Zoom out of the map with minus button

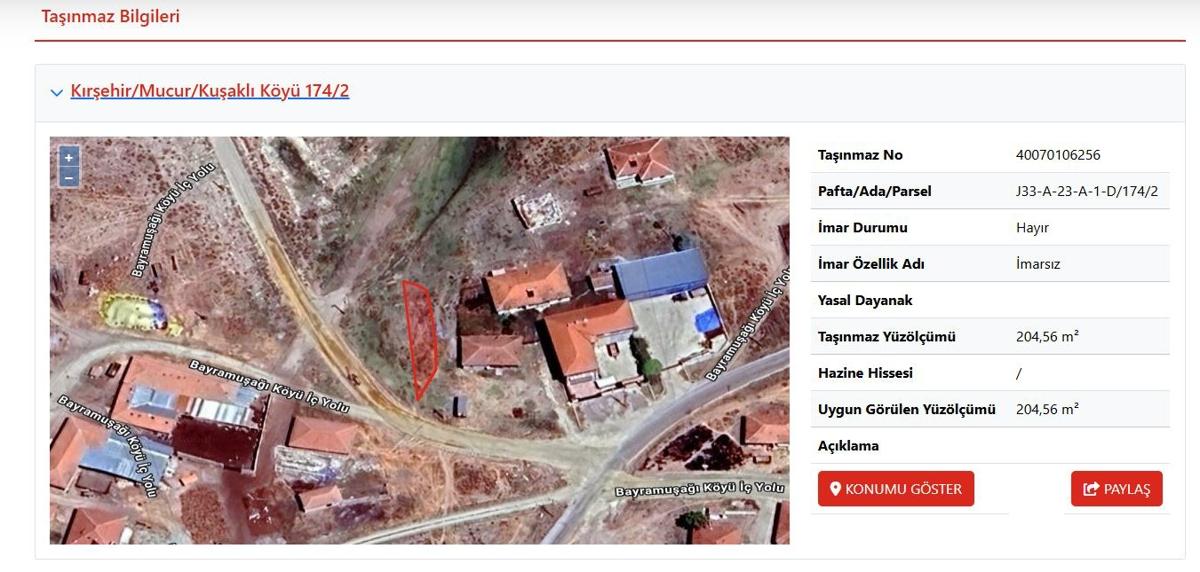[68, 178]
